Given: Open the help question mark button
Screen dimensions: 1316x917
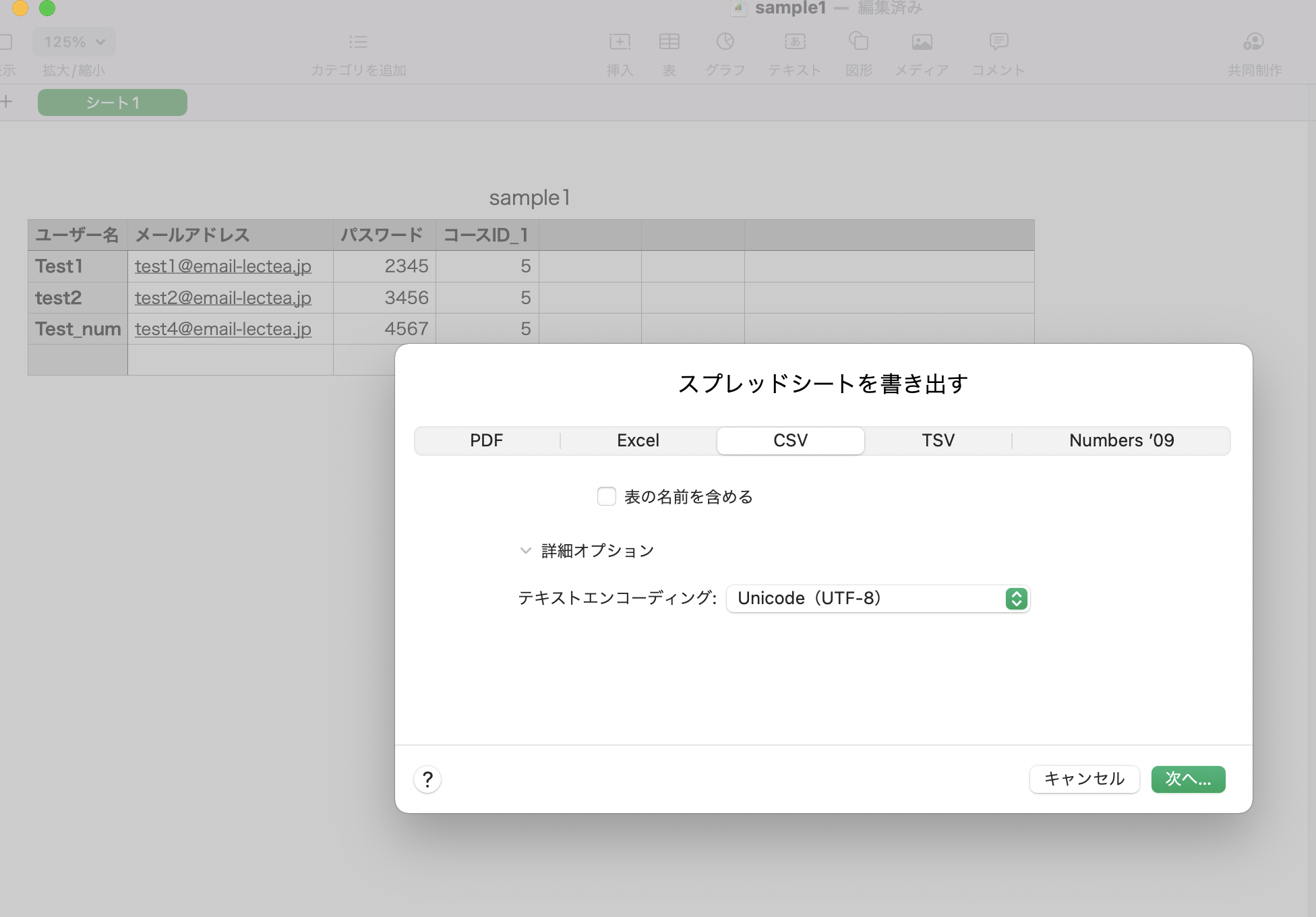Looking at the screenshot, I should click(x=427, y=779).
